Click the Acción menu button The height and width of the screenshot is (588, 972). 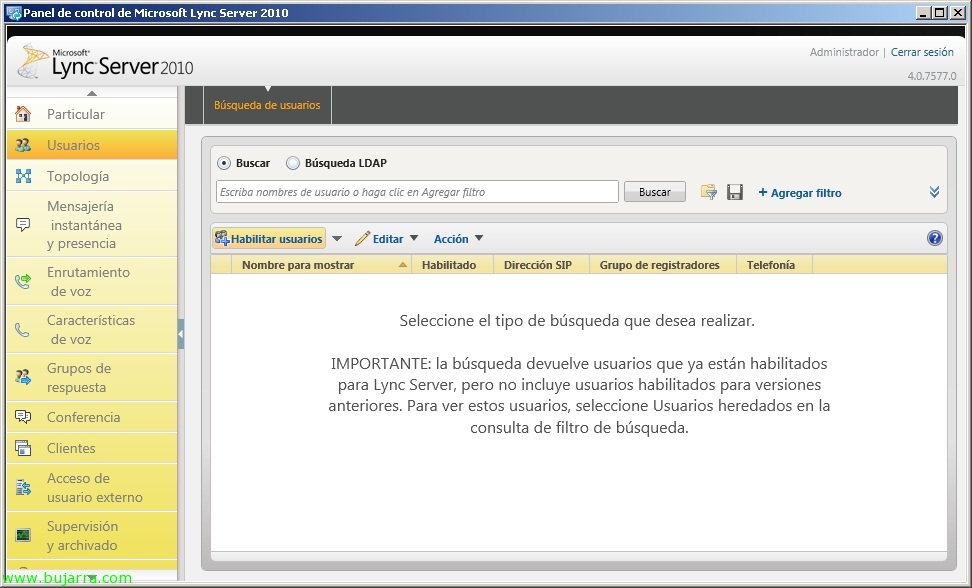pyautogui.click(x=458, y=239)
